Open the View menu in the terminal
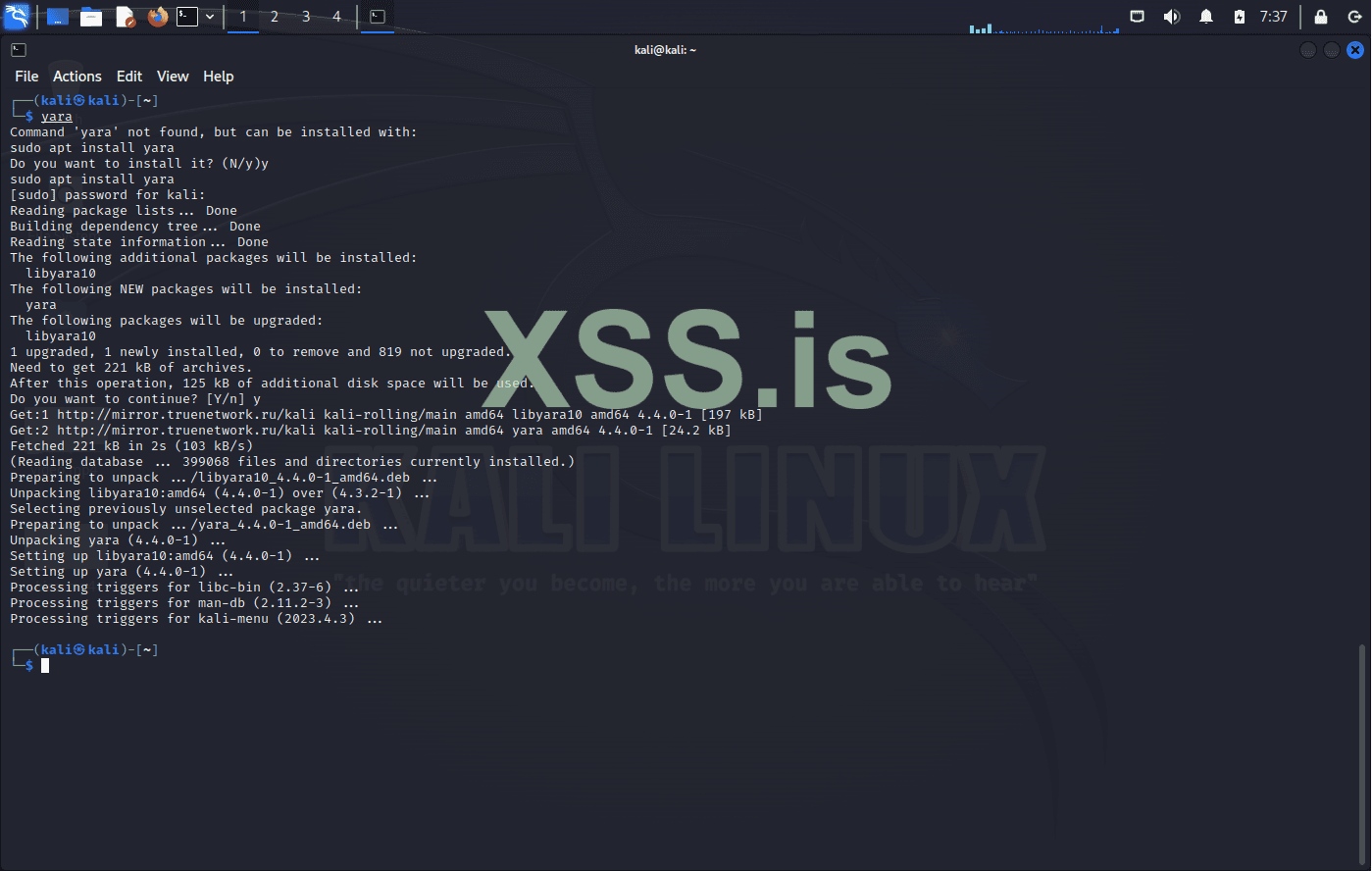The height and width of the screenshot is (871, 1372). pos(173,76)
